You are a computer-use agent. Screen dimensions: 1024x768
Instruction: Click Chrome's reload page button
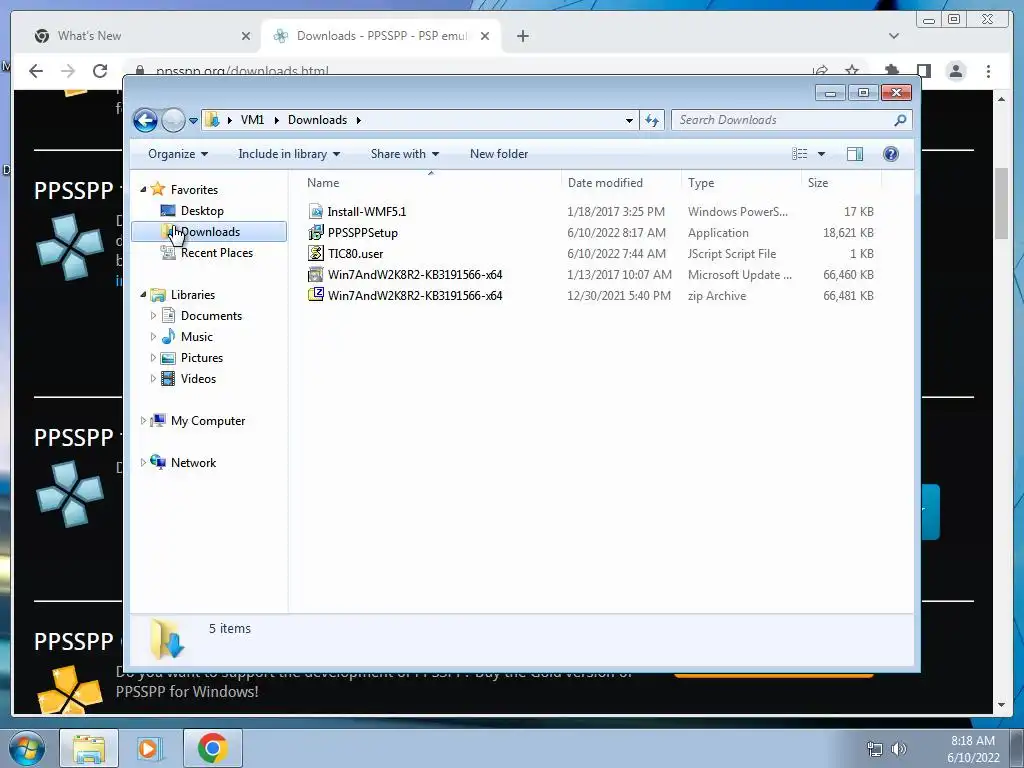pyautogui.click(x=99, y=71)
